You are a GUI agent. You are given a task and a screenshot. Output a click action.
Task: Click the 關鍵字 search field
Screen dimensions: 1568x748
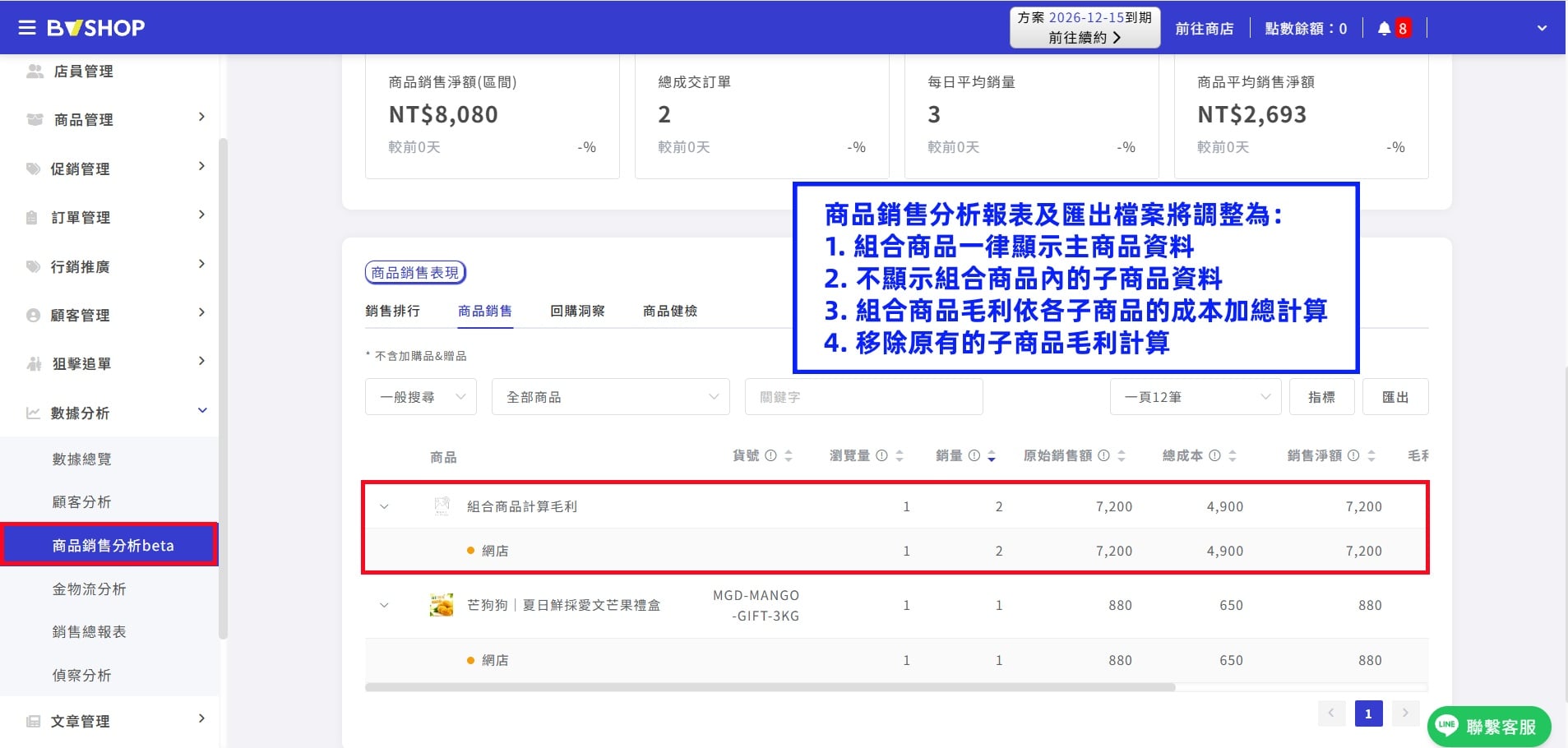point(864,397)
